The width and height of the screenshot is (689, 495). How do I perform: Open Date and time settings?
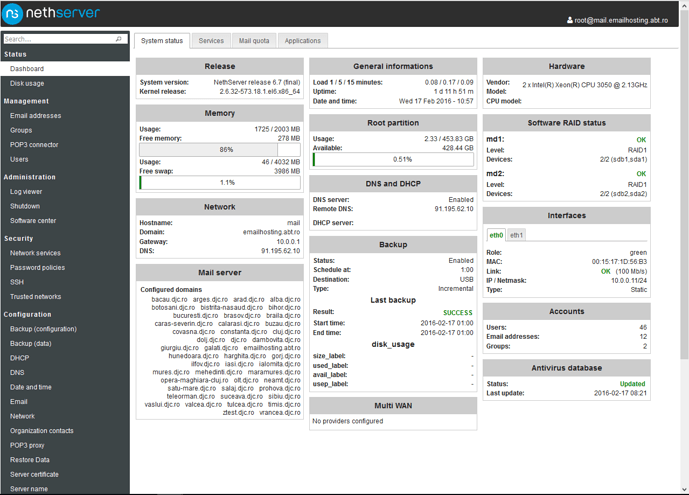click(x=31, y=387)
